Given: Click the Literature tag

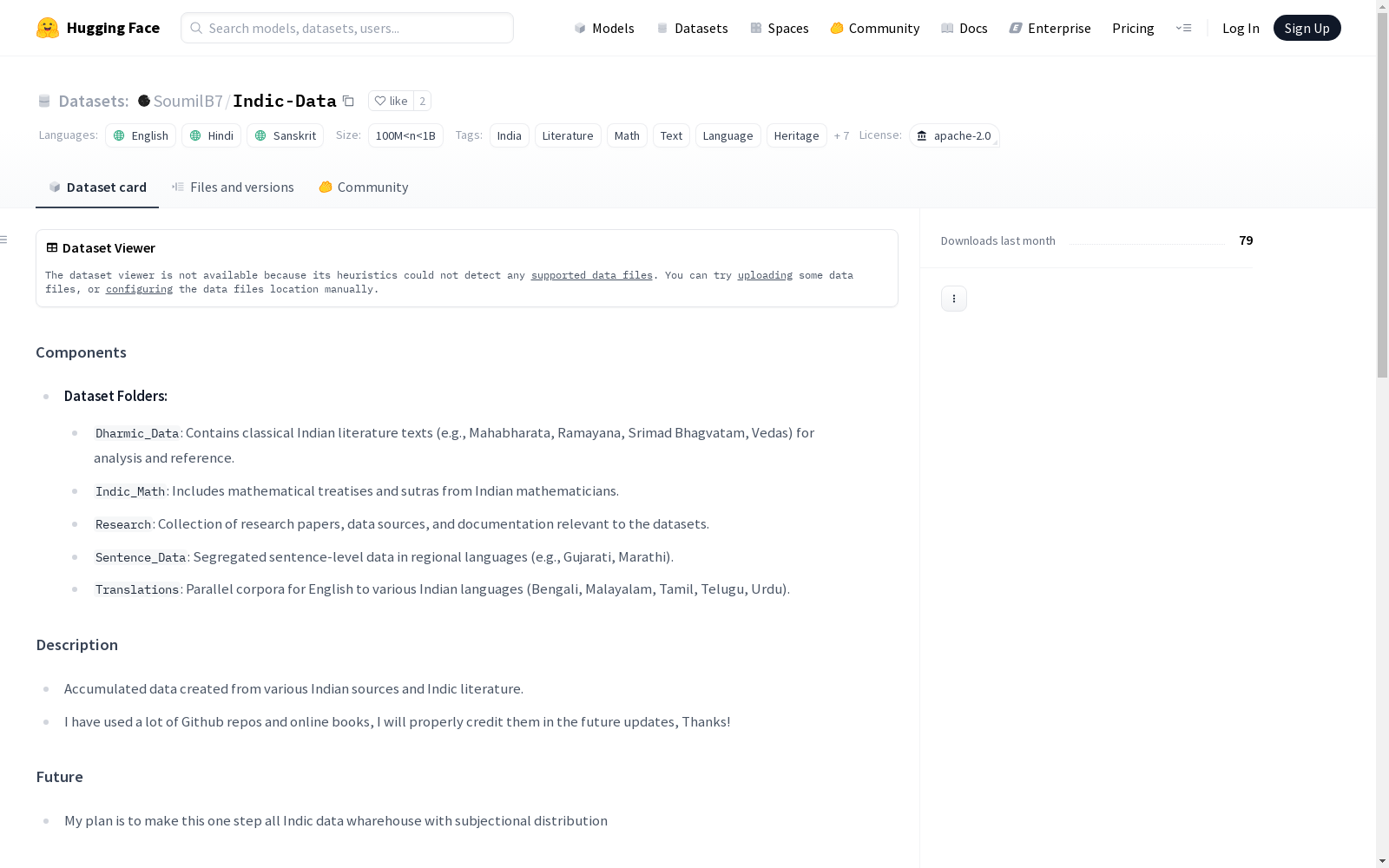Looking at the screenshot, I should tap(568, 135).
